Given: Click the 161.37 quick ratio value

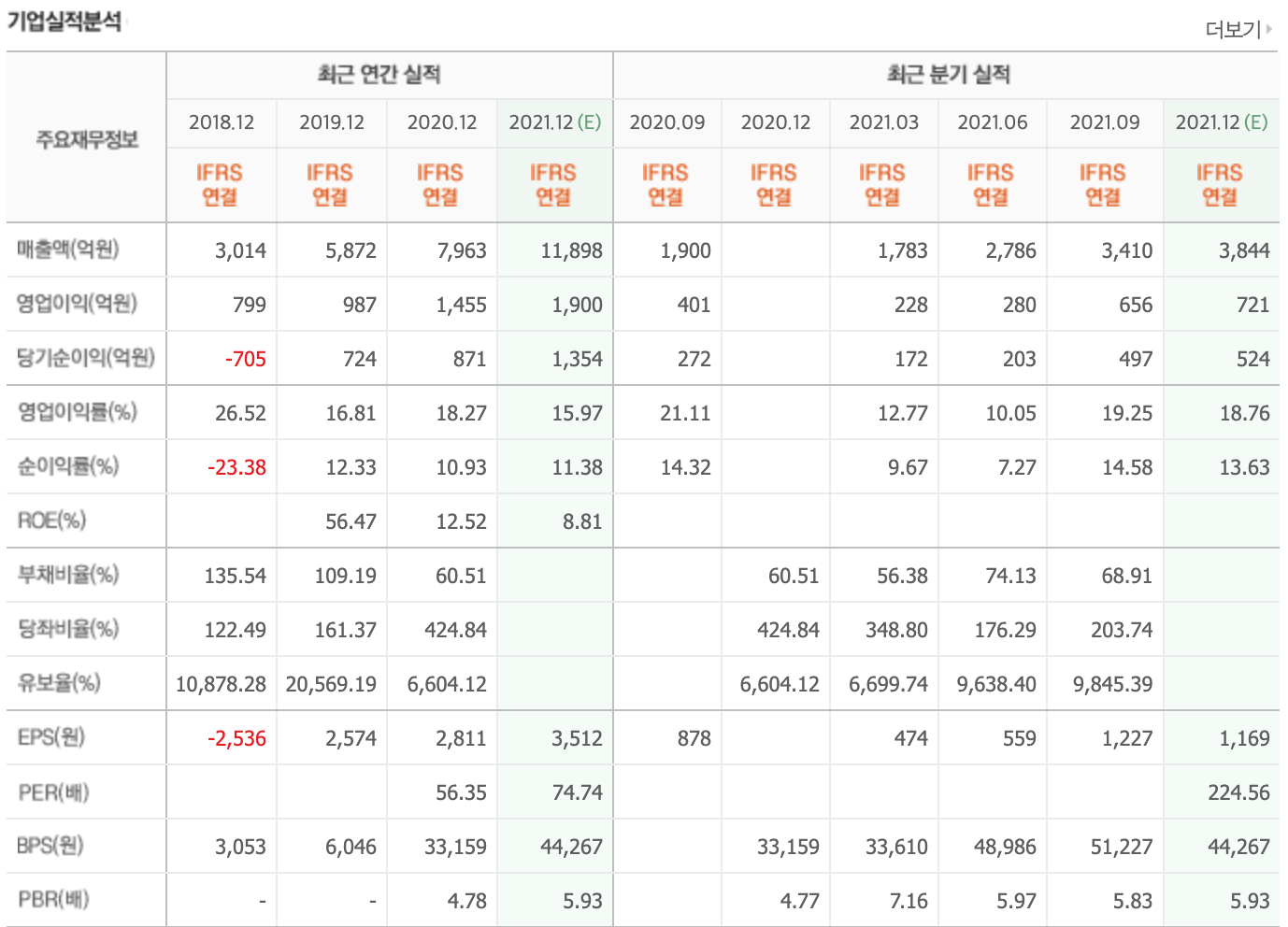Looking at the screenshot, I should coord(345,630).
